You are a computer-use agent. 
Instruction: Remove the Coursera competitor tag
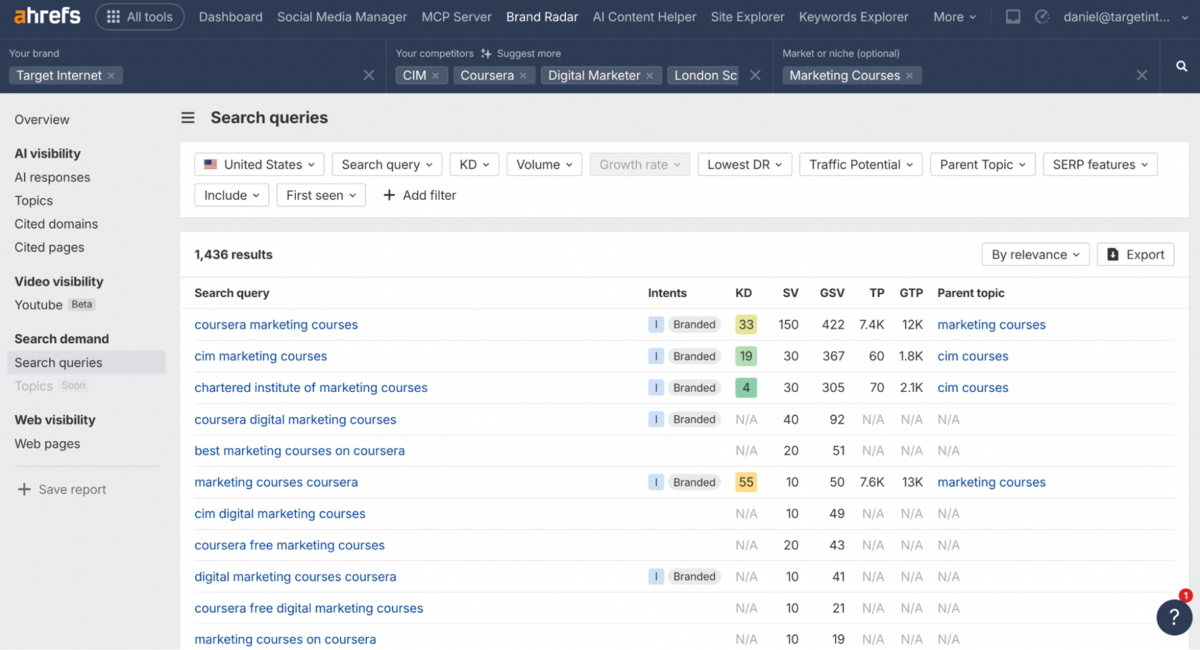pos(523,76)
